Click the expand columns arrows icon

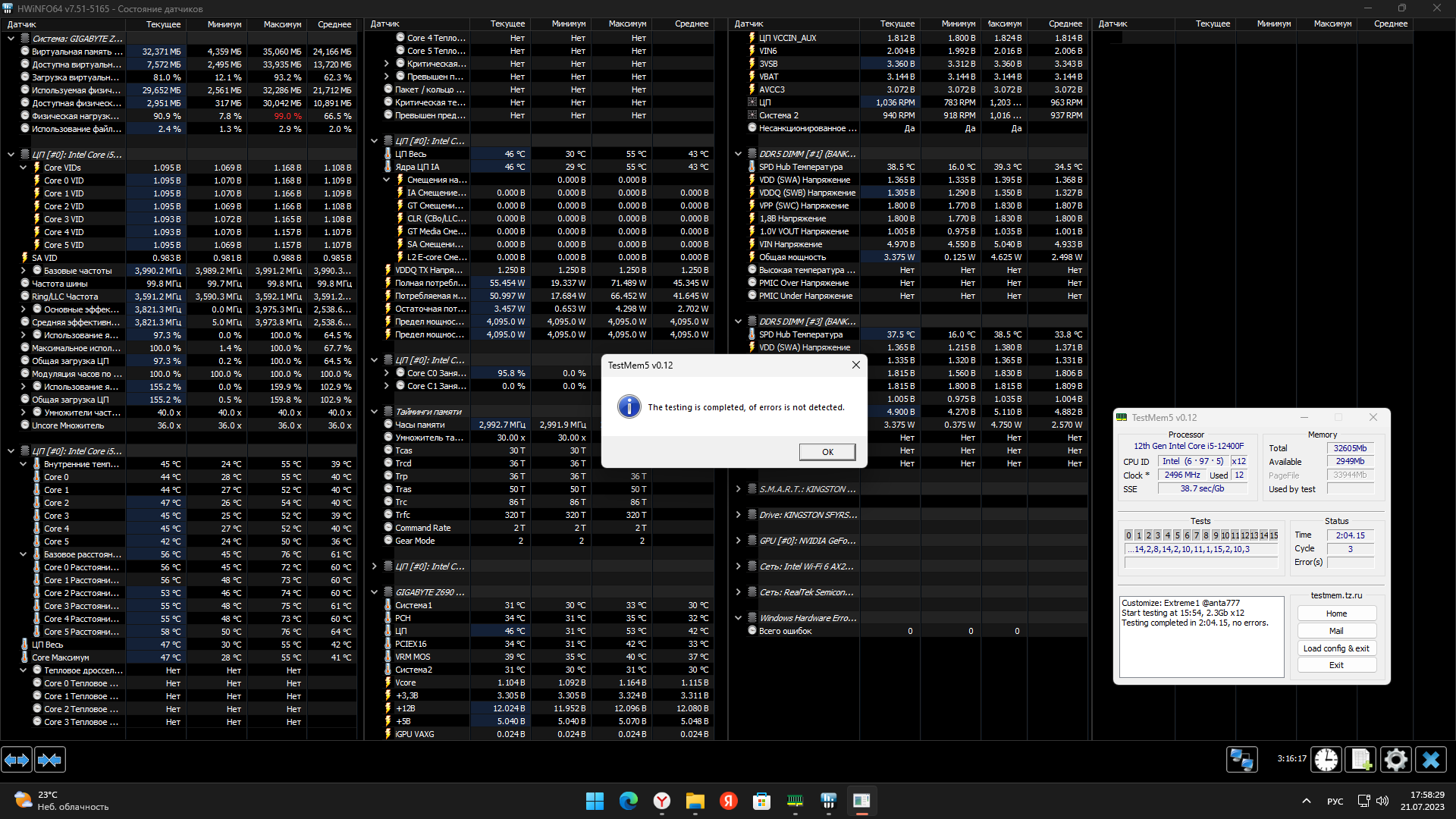[17, 759]
